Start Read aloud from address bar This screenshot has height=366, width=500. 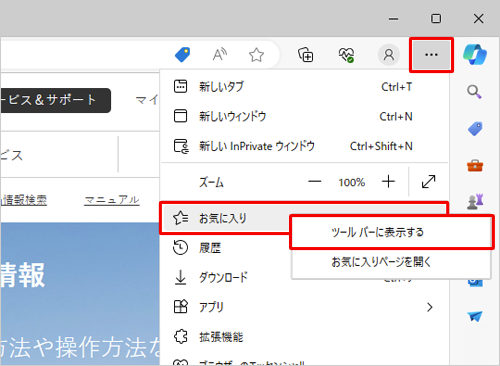[x=220, y=55]
